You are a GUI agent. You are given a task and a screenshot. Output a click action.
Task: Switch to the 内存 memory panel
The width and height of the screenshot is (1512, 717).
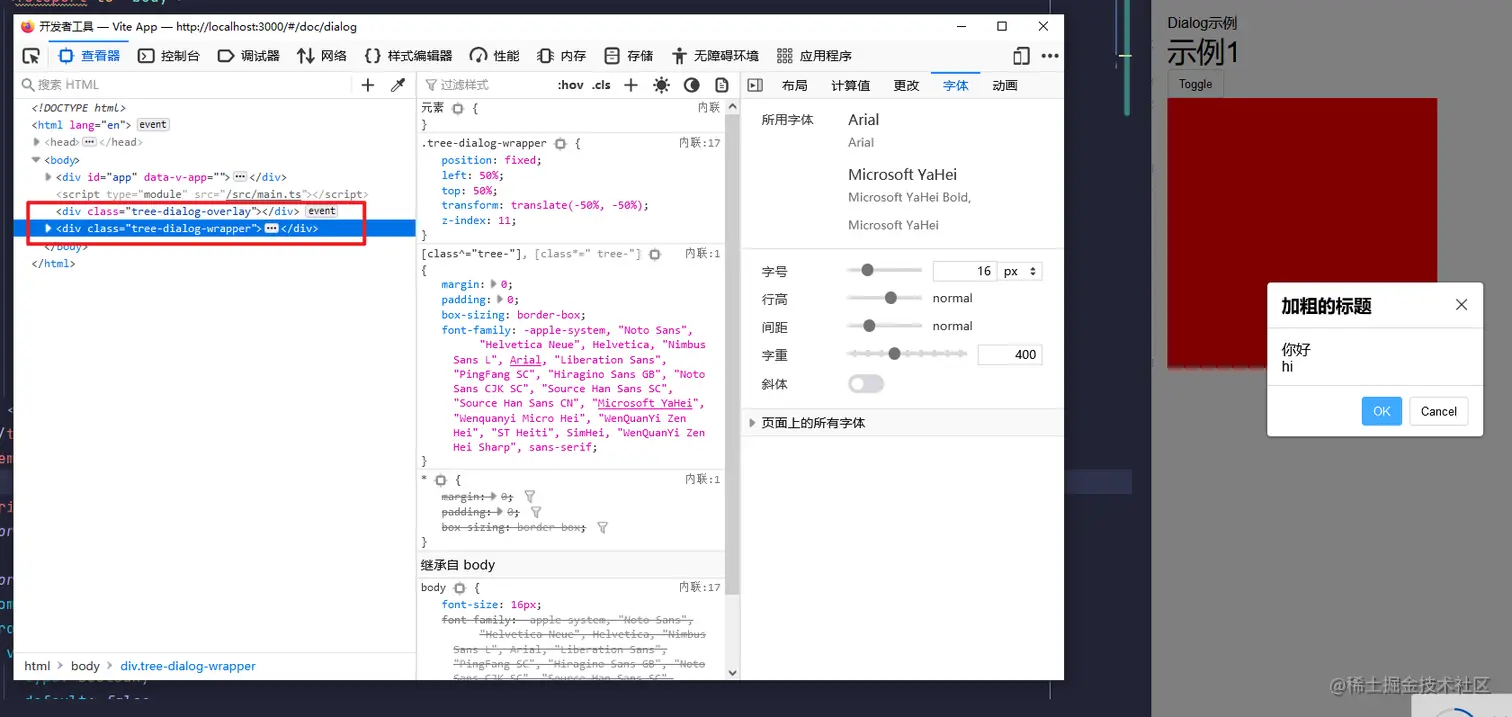(x=561, y=56)
